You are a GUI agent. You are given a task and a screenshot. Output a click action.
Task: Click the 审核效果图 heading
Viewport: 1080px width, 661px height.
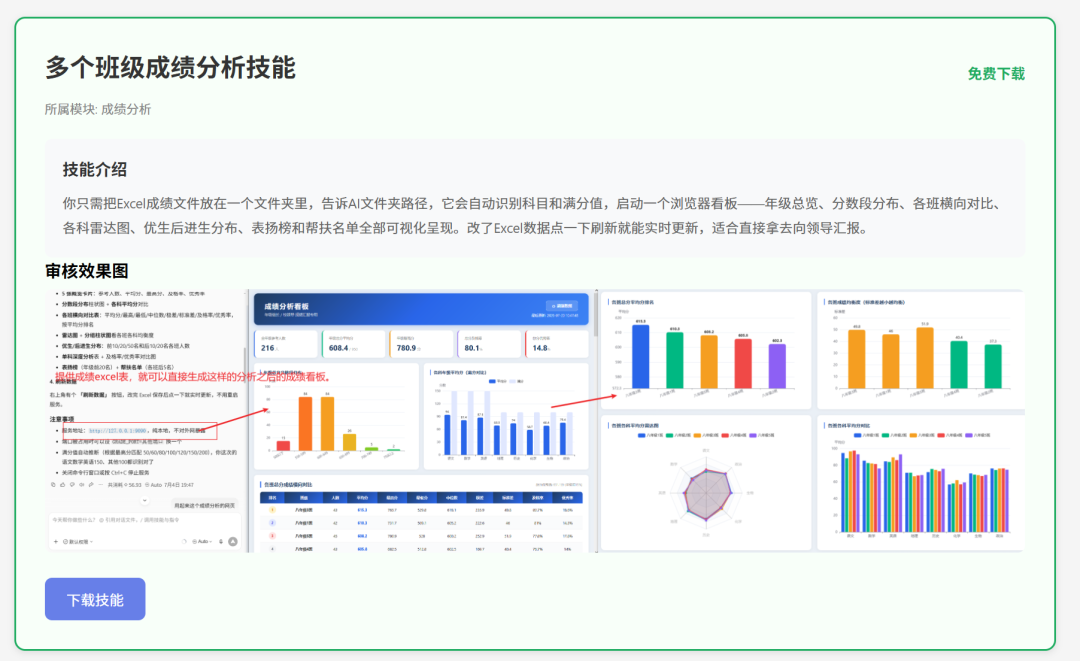click(x=87, y=271)
